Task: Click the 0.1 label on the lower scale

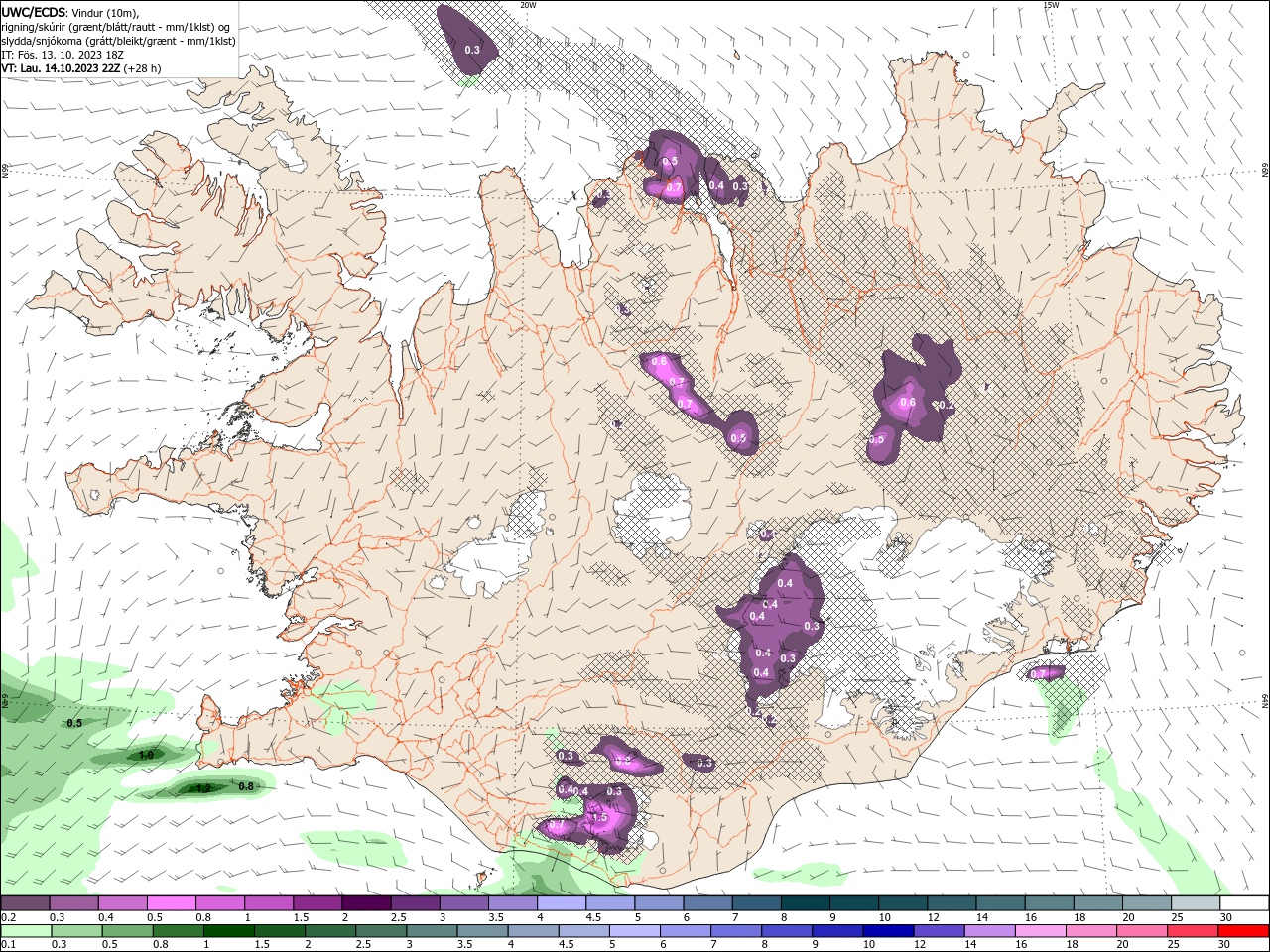Action: (9, 945)
